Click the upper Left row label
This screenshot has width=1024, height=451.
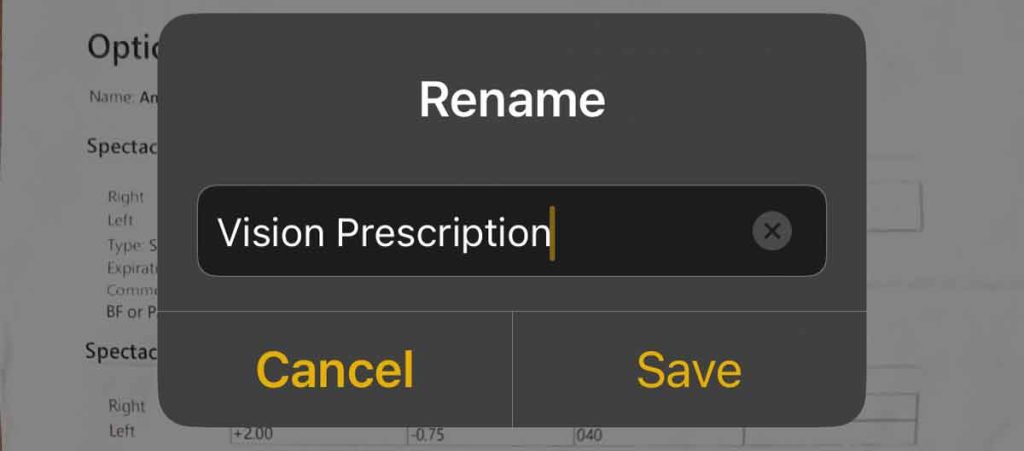[x=121, y=219]
